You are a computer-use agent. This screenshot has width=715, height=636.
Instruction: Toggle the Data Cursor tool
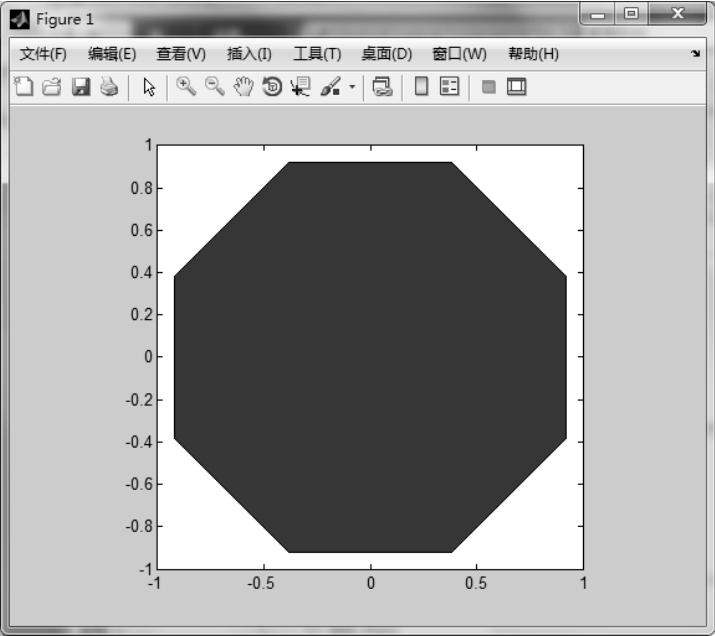(x=300, y=88)
